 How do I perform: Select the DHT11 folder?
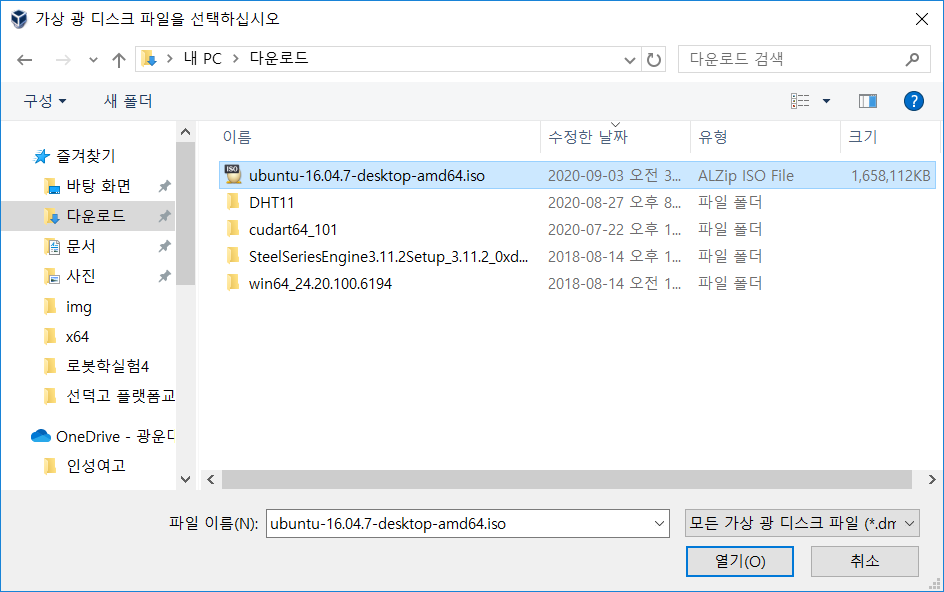[x=272, y=202]
